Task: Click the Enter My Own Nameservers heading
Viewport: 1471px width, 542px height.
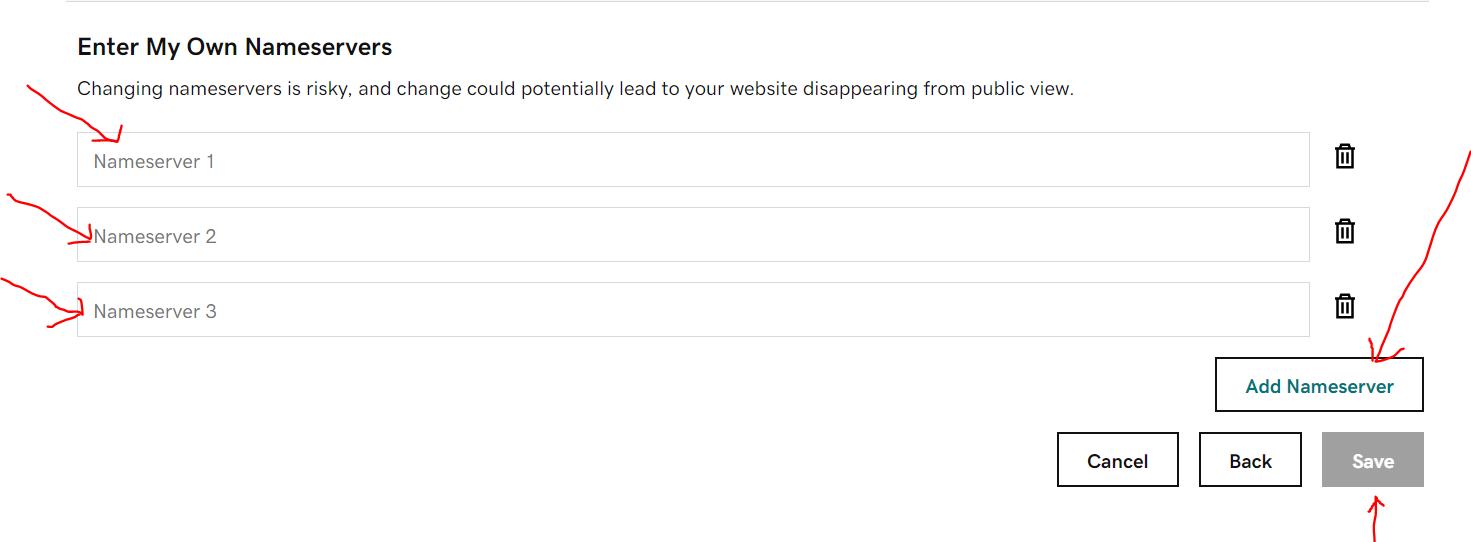Action: pos(235,47)
